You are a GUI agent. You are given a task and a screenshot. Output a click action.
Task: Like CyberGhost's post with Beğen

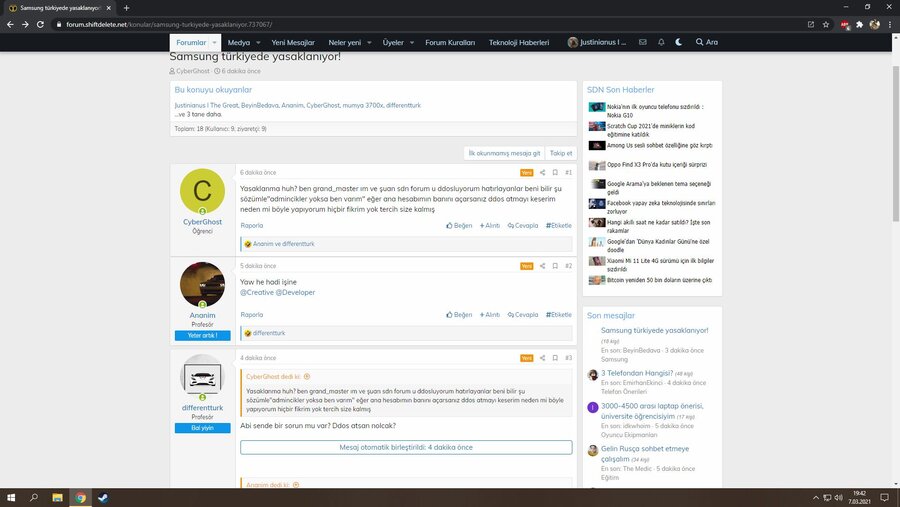pyautogui.click(x=459, y=226)
